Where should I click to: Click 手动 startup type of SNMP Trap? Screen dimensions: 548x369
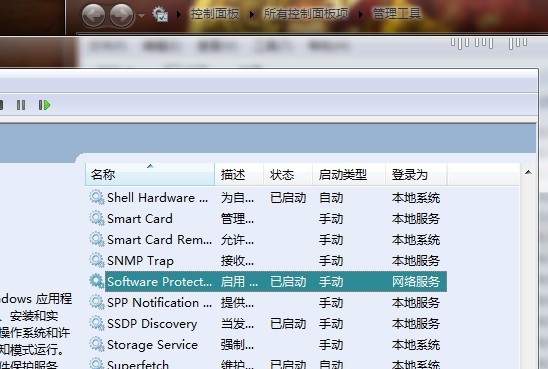click(x=331, y=261)
